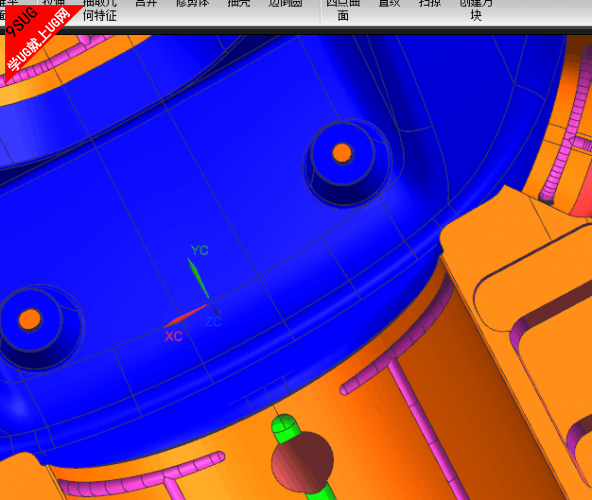
Task: Open the 抽取几何特征 (Extract Geometry) command
Action: (x=100, y=10)
